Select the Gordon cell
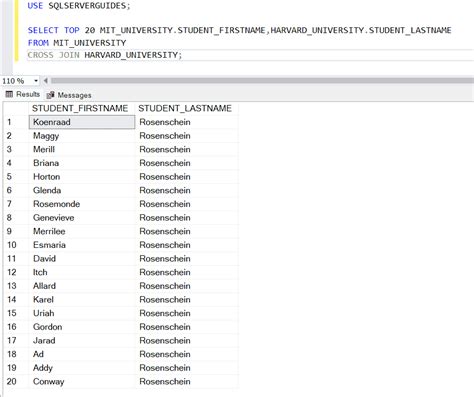474x397 pixels. [82, 327]
